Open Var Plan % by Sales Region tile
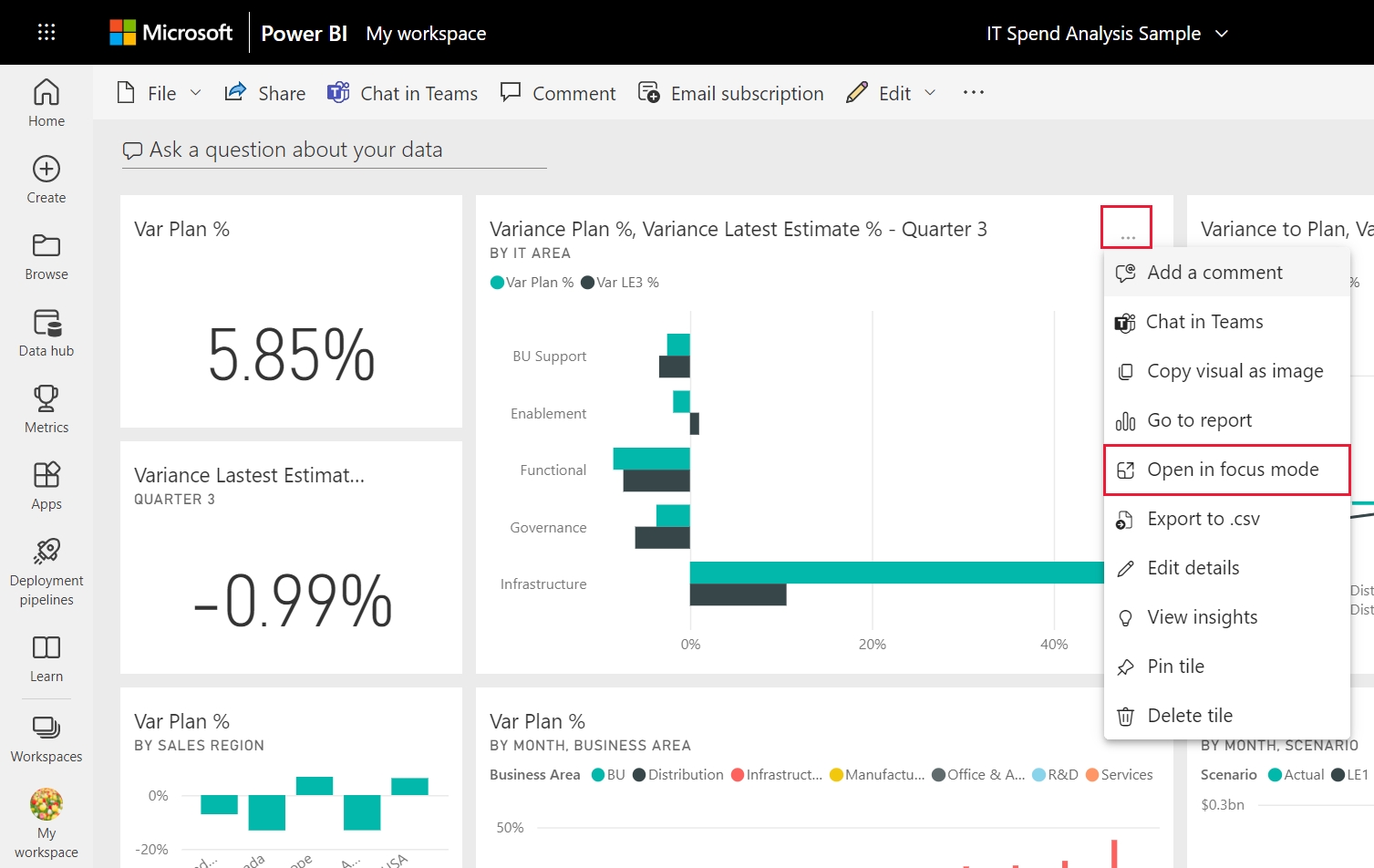This screenshot has width=1374, height=868. click(291, 778)
